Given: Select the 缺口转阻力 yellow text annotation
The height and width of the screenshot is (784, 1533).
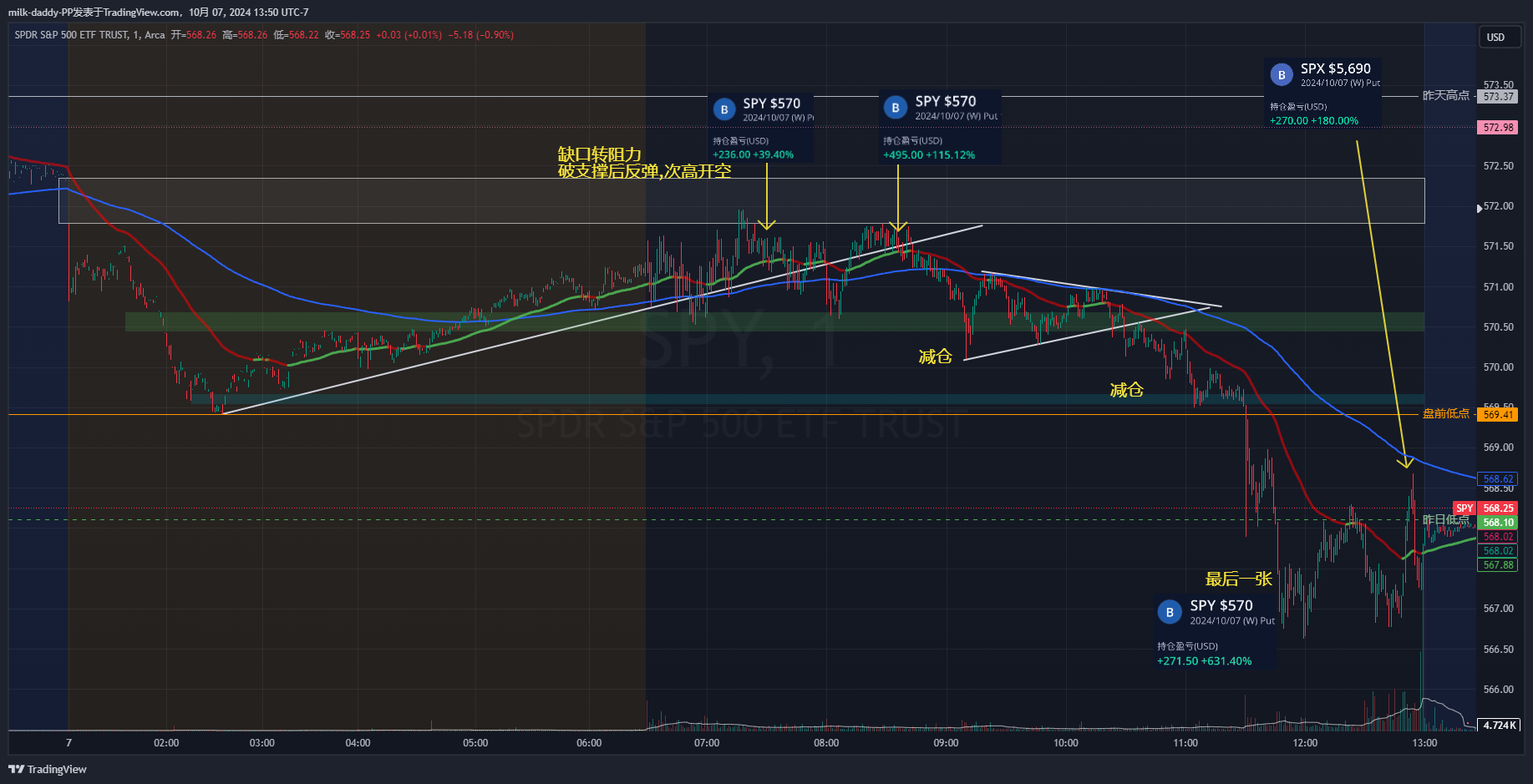Looking at the screenshot, I should [599, 154].
